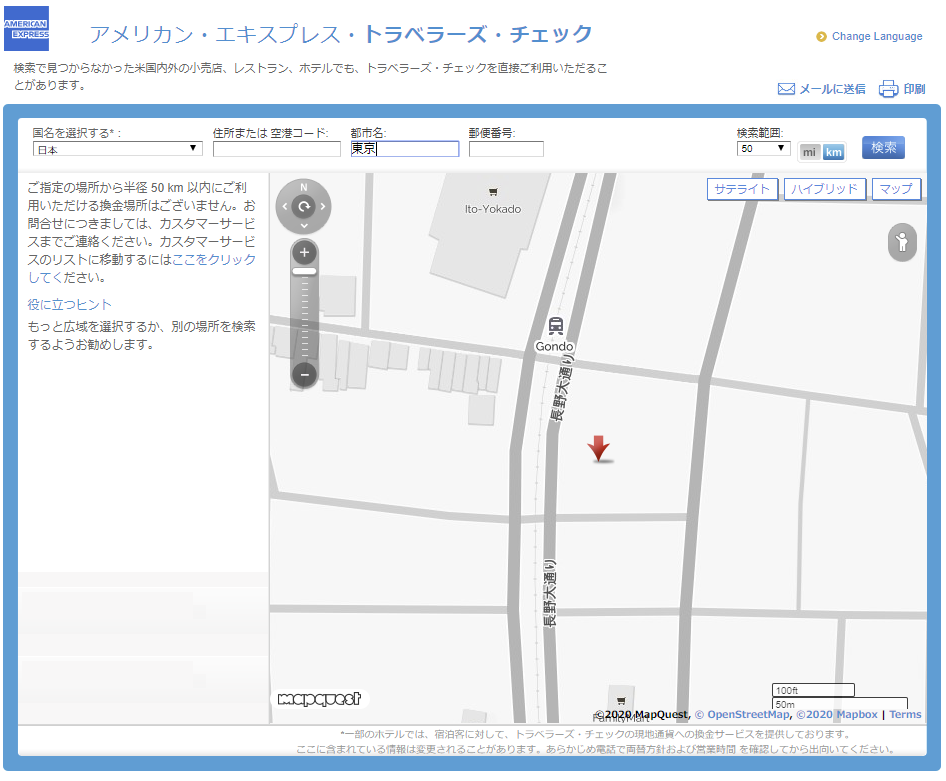The width and height of the screenshot is (946, 781).
Task: Click the Gondo station label
Action: coord(554,347)
